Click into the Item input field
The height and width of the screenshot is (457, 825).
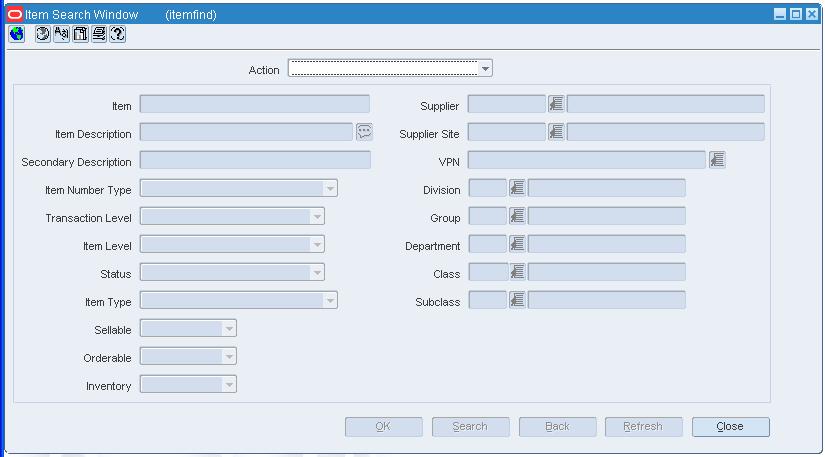pos(255,104)
